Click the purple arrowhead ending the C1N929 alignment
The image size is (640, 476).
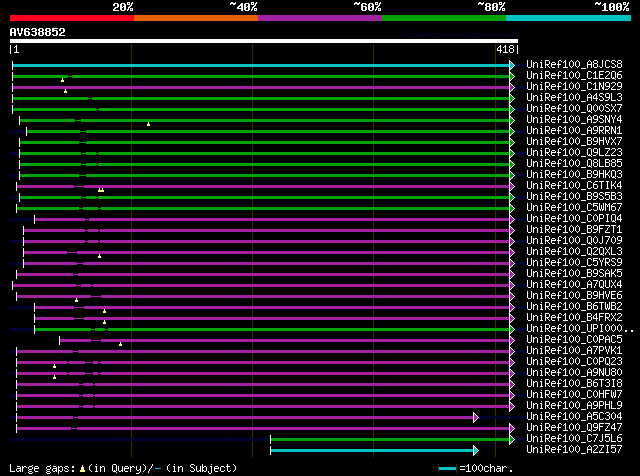click(x=512, y=87)
